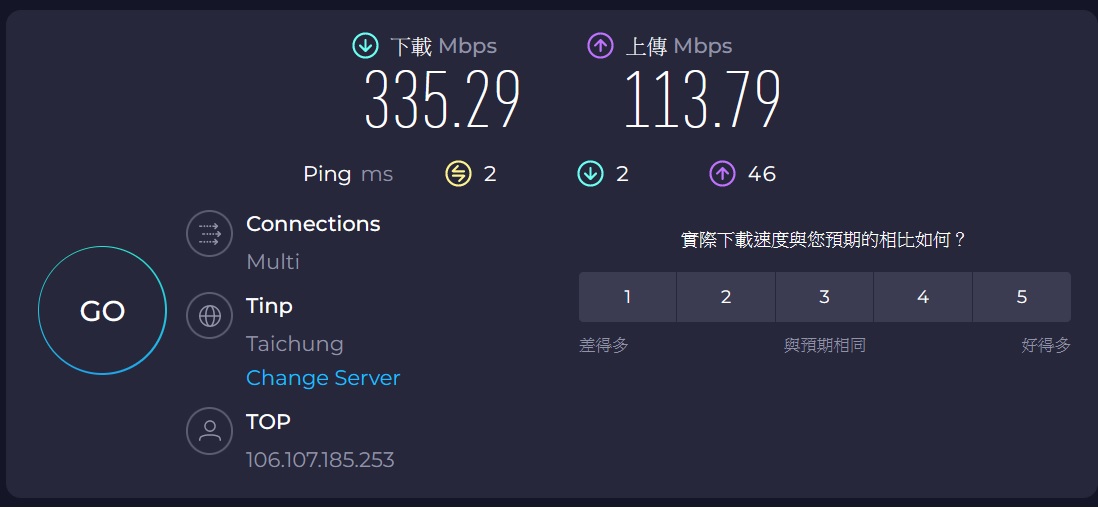The width and height of the screenshot is (1098, 509).
Task: Click the purple upload ping icon
Action: pos(722,174)
